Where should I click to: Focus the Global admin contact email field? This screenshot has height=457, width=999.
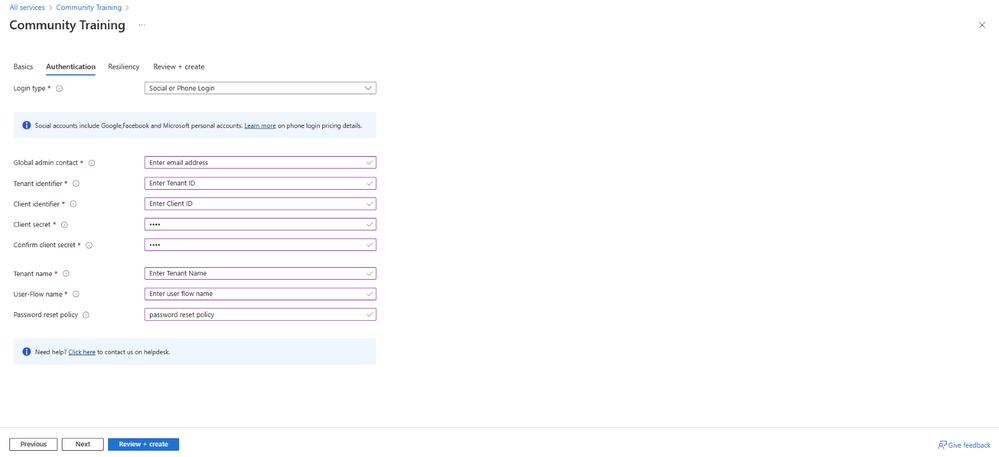260,163
